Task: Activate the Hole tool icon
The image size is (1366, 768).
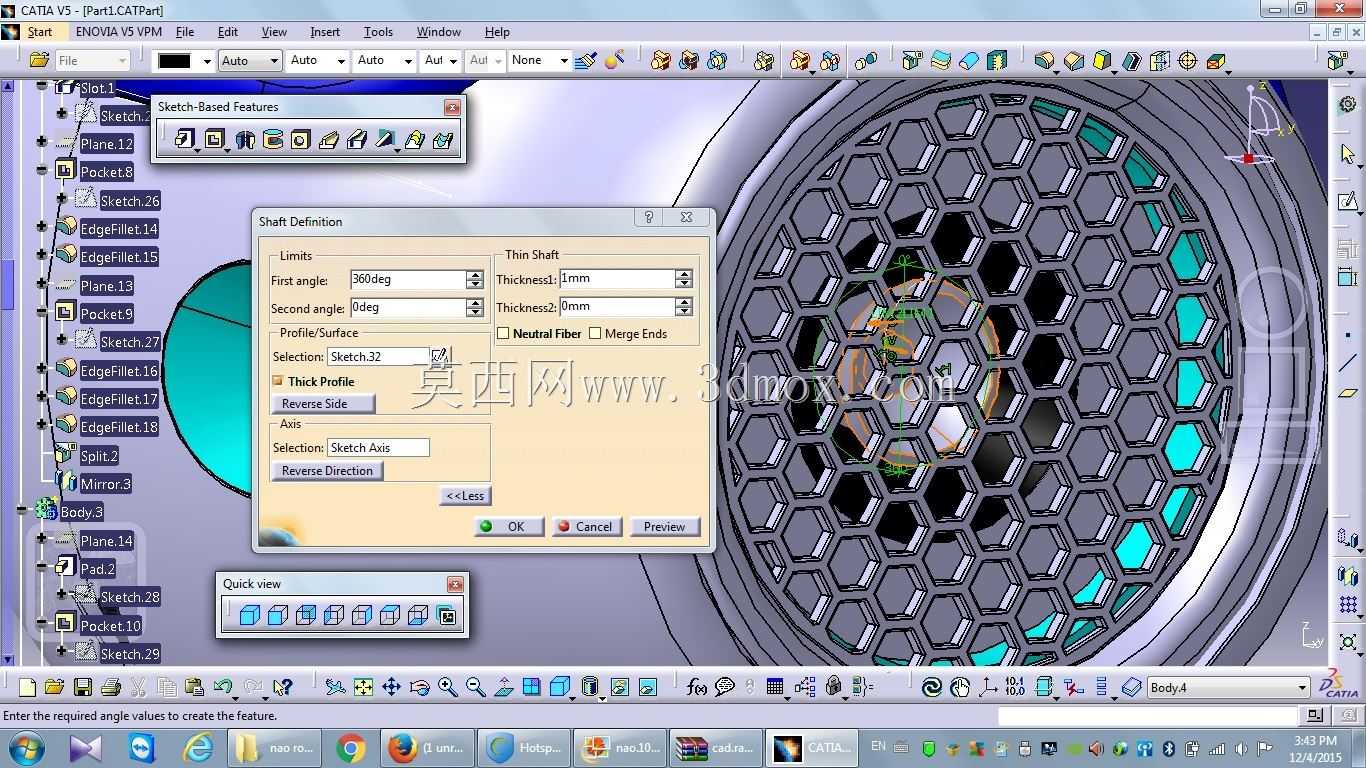Action: pos(300,140)
